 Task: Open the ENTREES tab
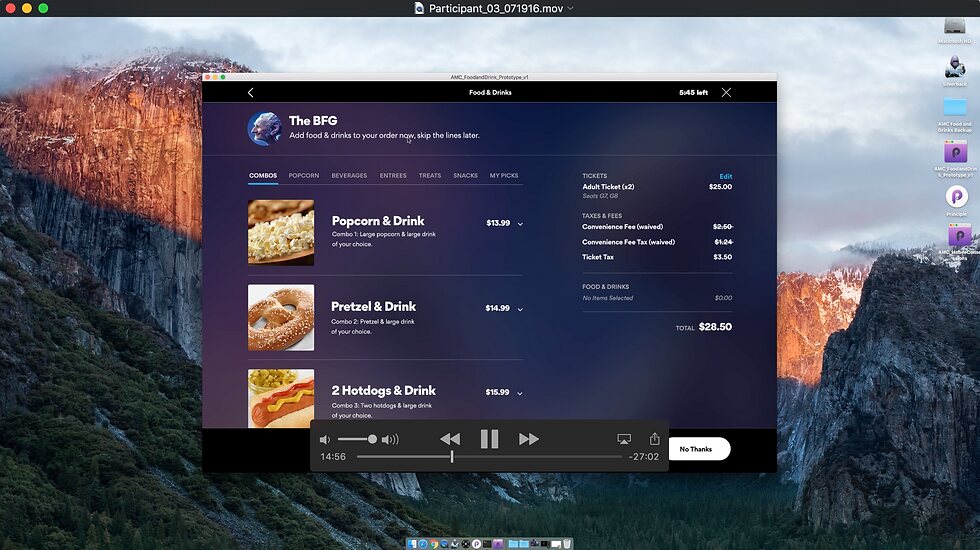(x=393, y=176)
